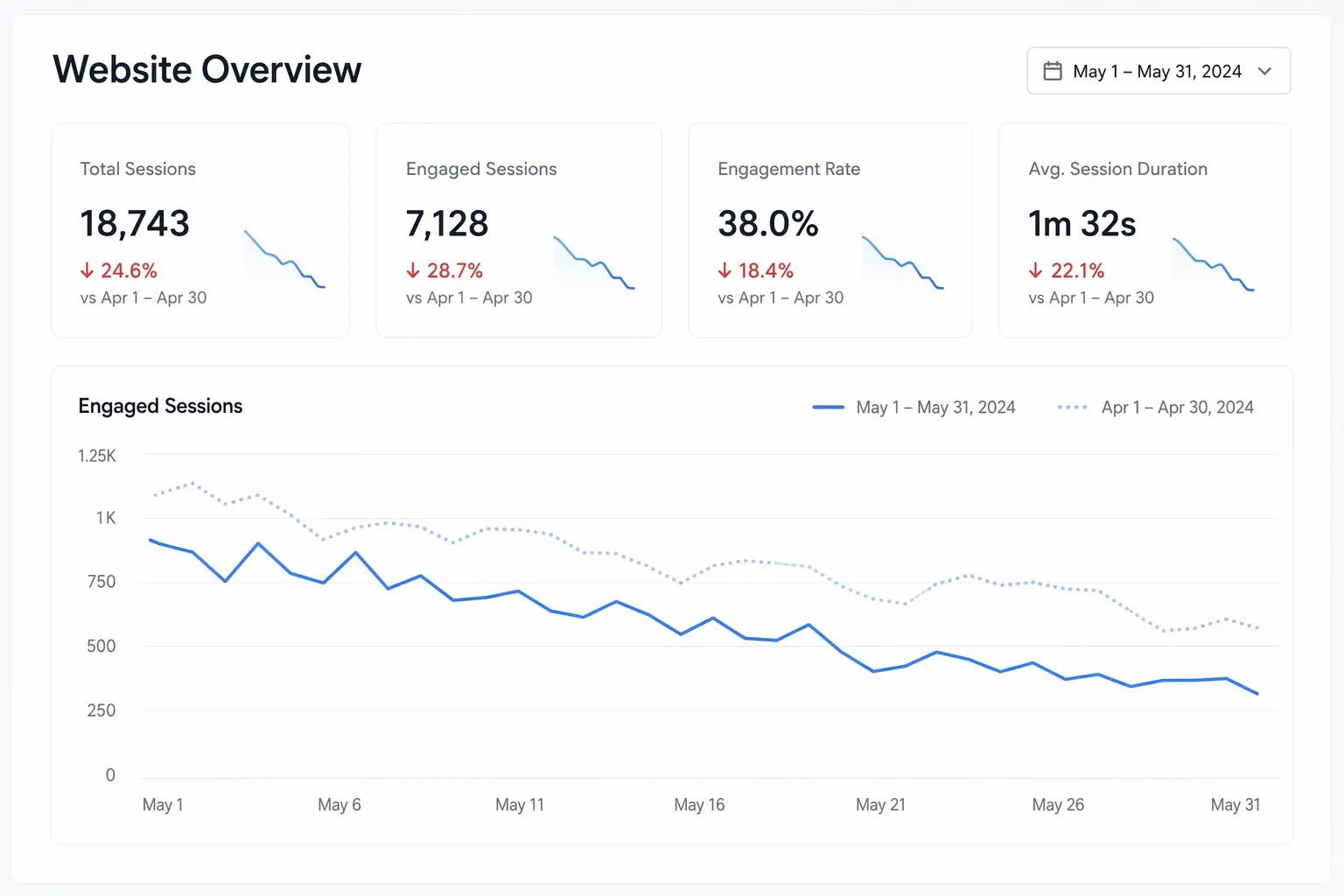Click the legend label May 1 – May 31, 2024

click(x=935, y=407)
